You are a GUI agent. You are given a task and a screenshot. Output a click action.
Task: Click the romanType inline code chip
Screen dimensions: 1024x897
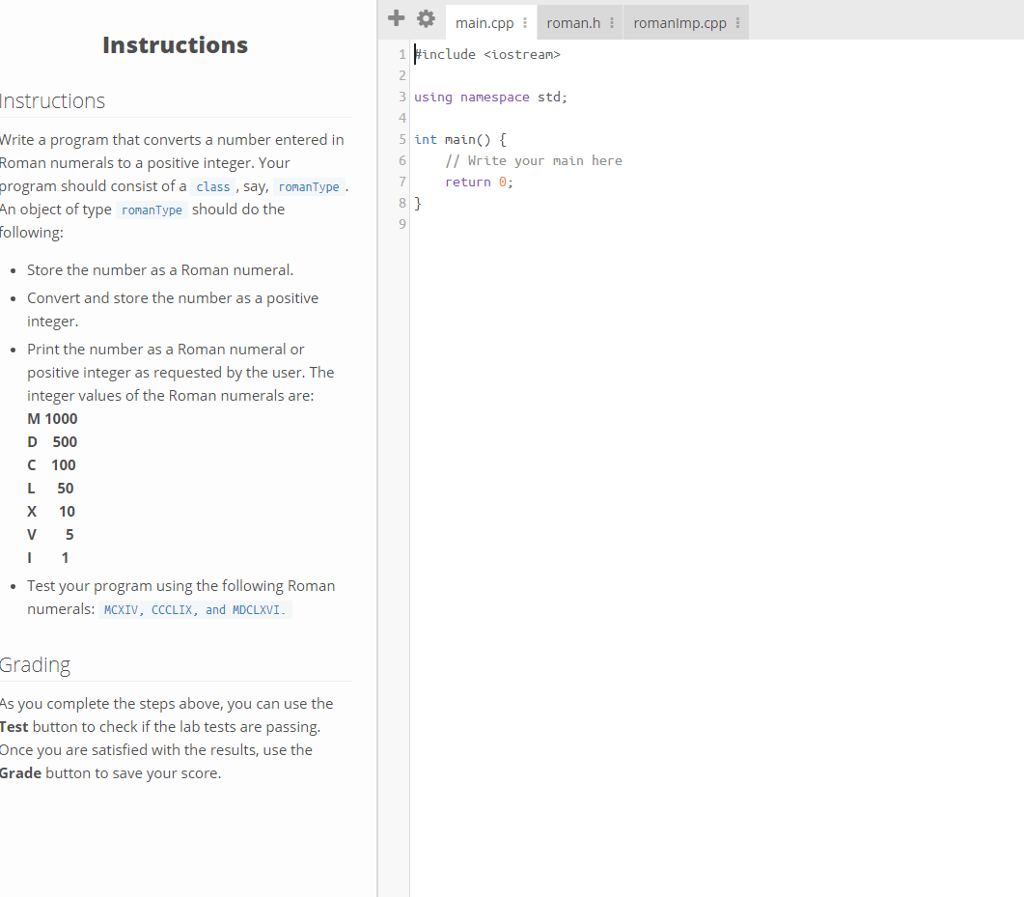point(310,186)
